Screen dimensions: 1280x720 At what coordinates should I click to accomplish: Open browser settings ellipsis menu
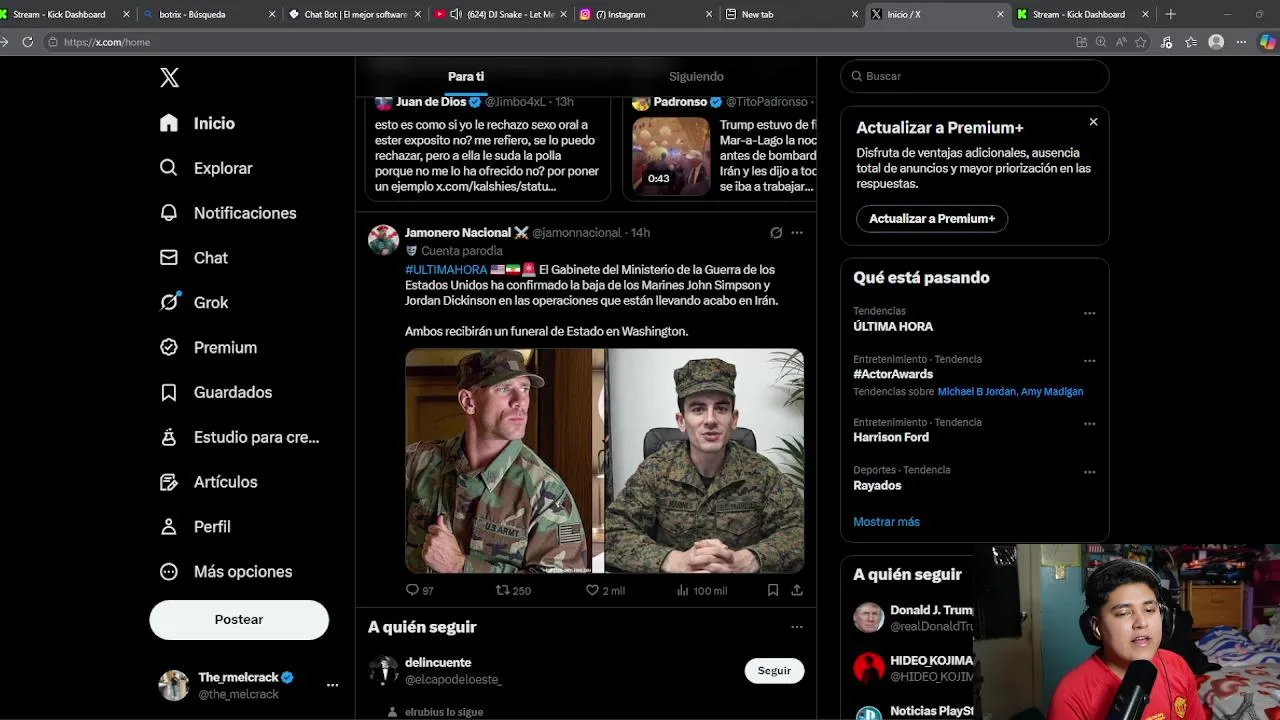tap(1241, 42)
